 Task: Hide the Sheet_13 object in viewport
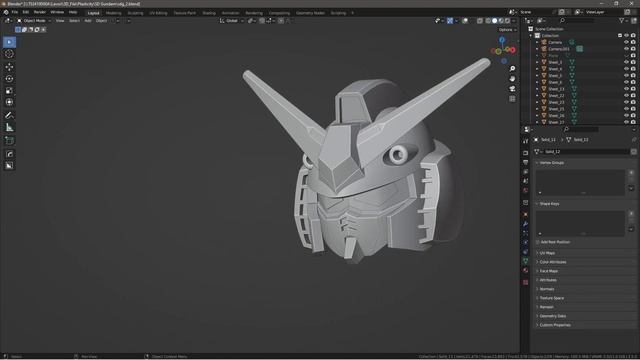point(627,89)
